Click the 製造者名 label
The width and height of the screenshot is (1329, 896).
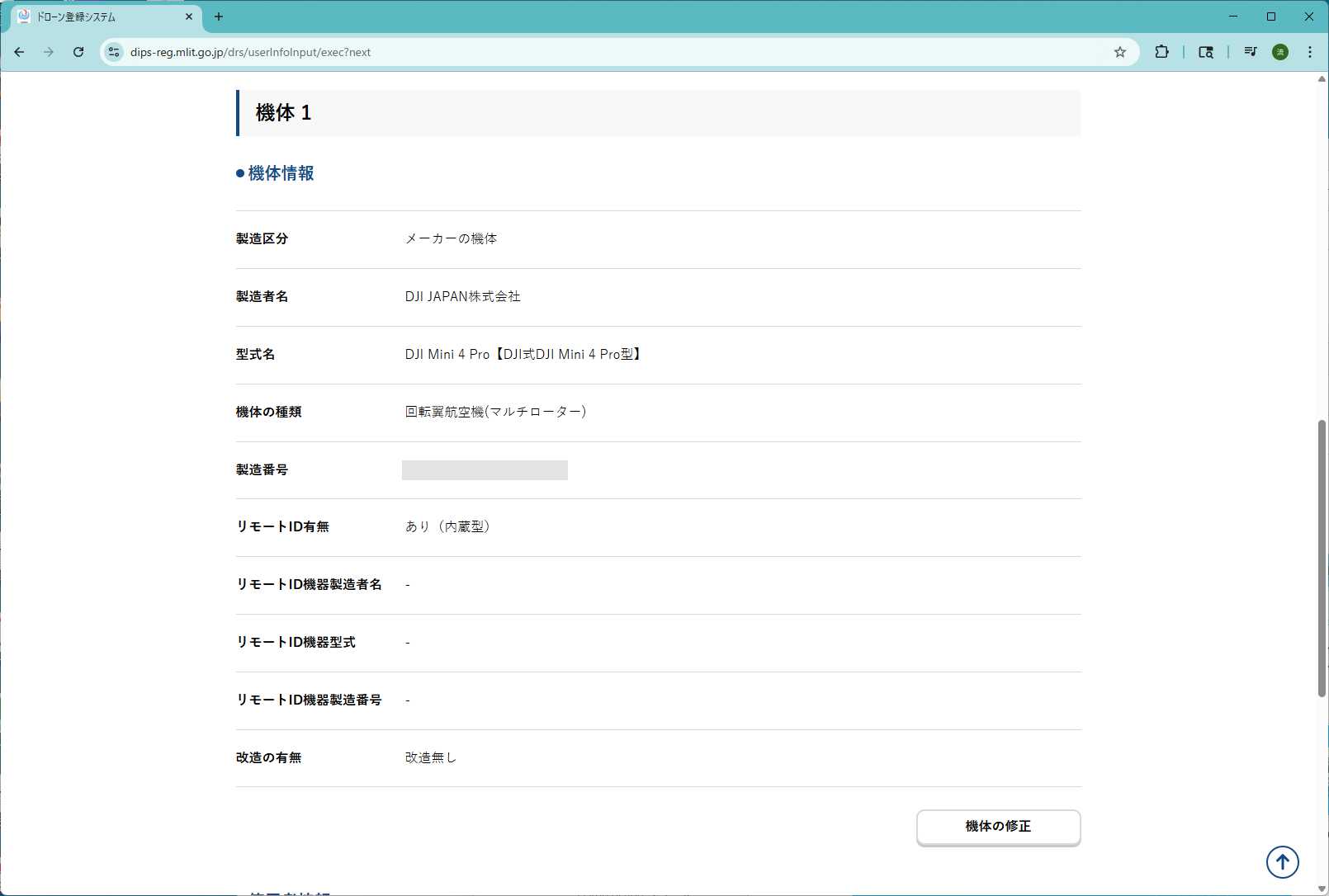click(x=262, y=296)
